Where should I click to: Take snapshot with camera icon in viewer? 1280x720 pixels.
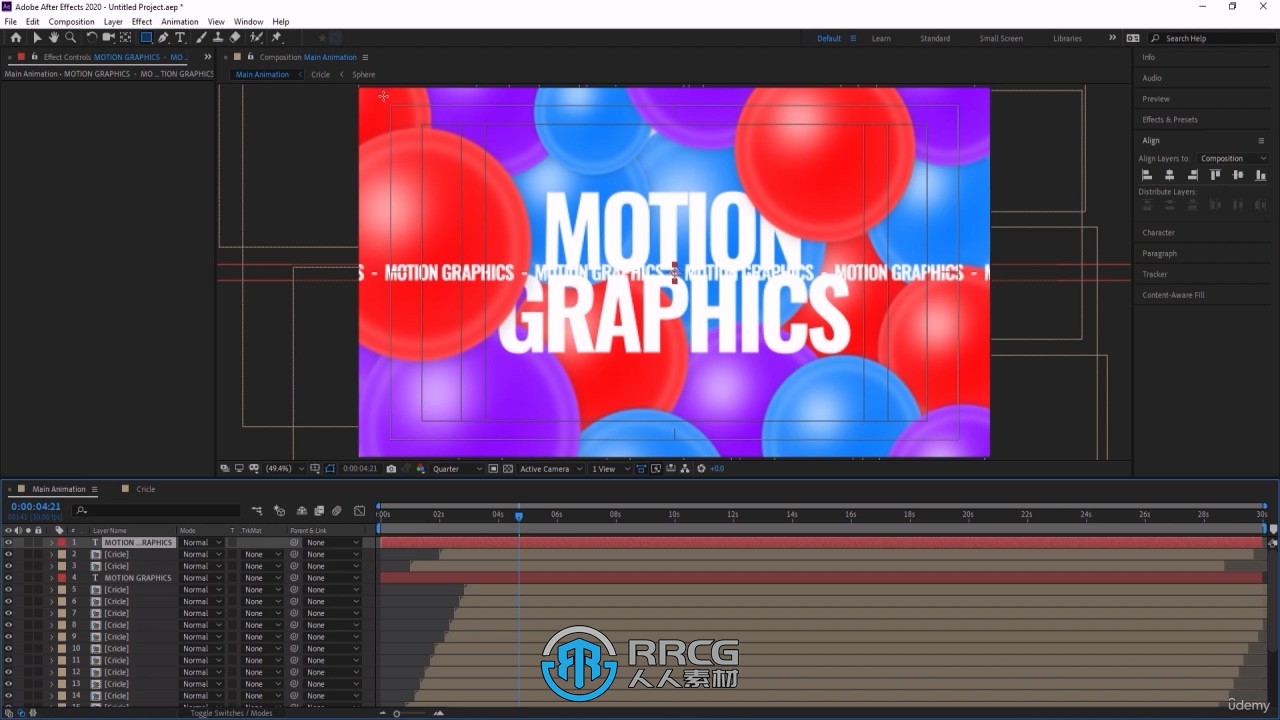(391, 468)
